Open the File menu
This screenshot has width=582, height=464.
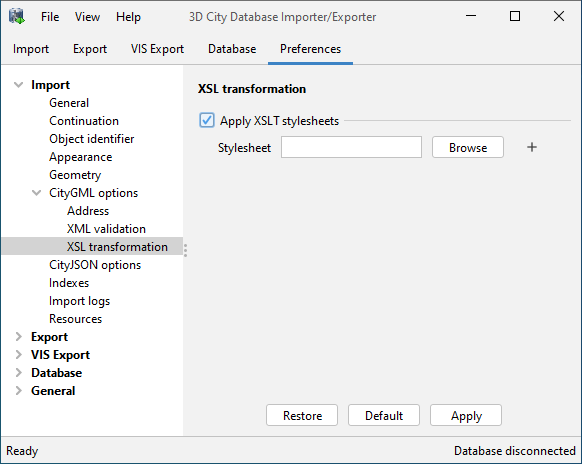50,17
